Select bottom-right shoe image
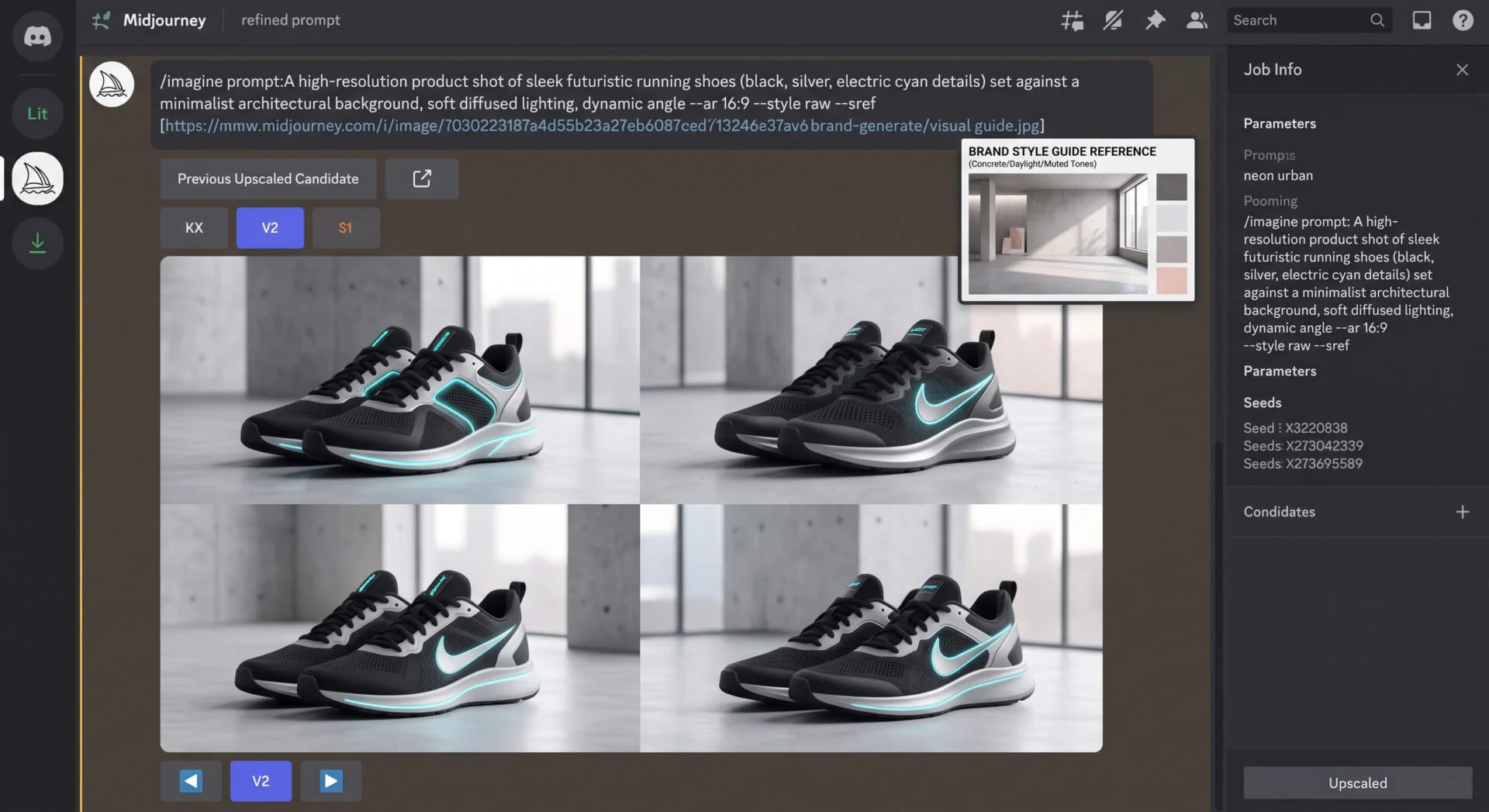Screen dimensions: 1489x812 [x=871, y=628]
